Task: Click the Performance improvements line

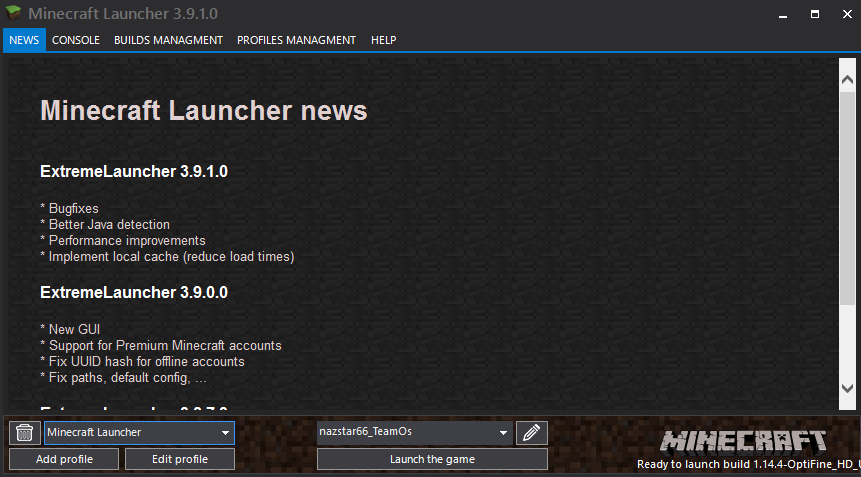Action: [x=123, y=240]
